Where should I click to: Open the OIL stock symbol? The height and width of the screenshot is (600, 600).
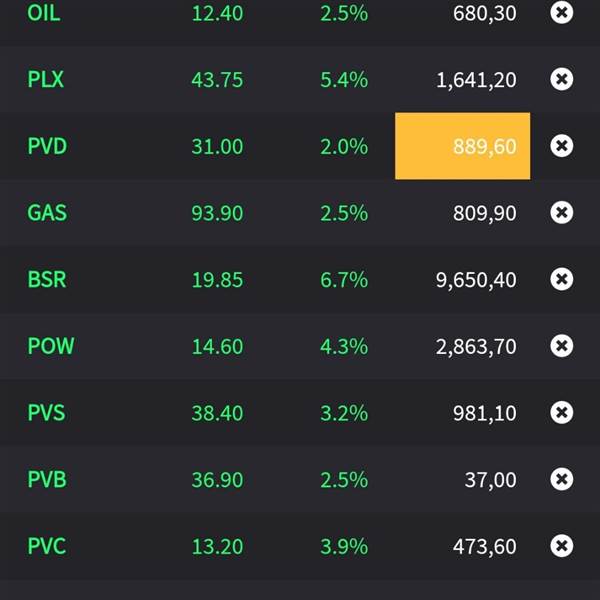44,13
